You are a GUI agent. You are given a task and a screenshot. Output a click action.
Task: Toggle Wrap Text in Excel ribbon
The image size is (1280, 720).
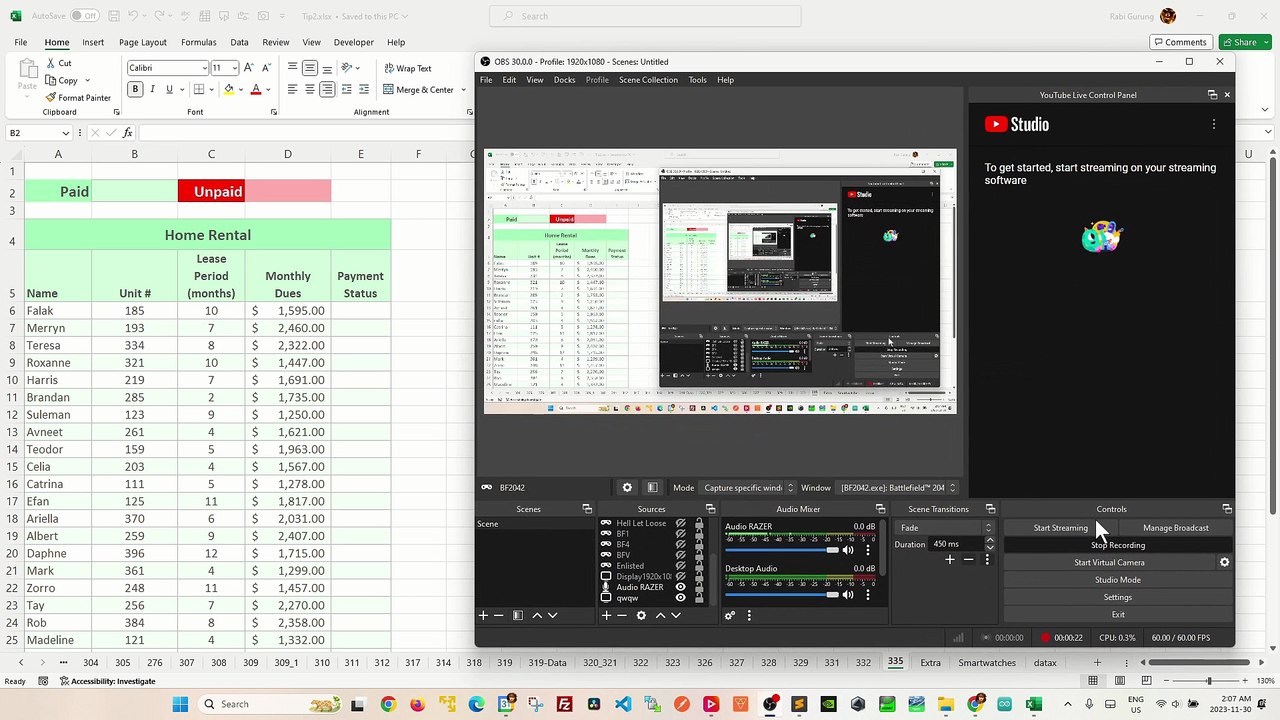(407, 68)
